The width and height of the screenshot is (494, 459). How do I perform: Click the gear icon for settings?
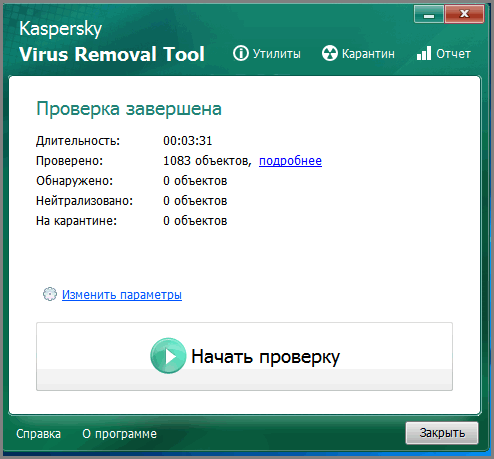50,294
